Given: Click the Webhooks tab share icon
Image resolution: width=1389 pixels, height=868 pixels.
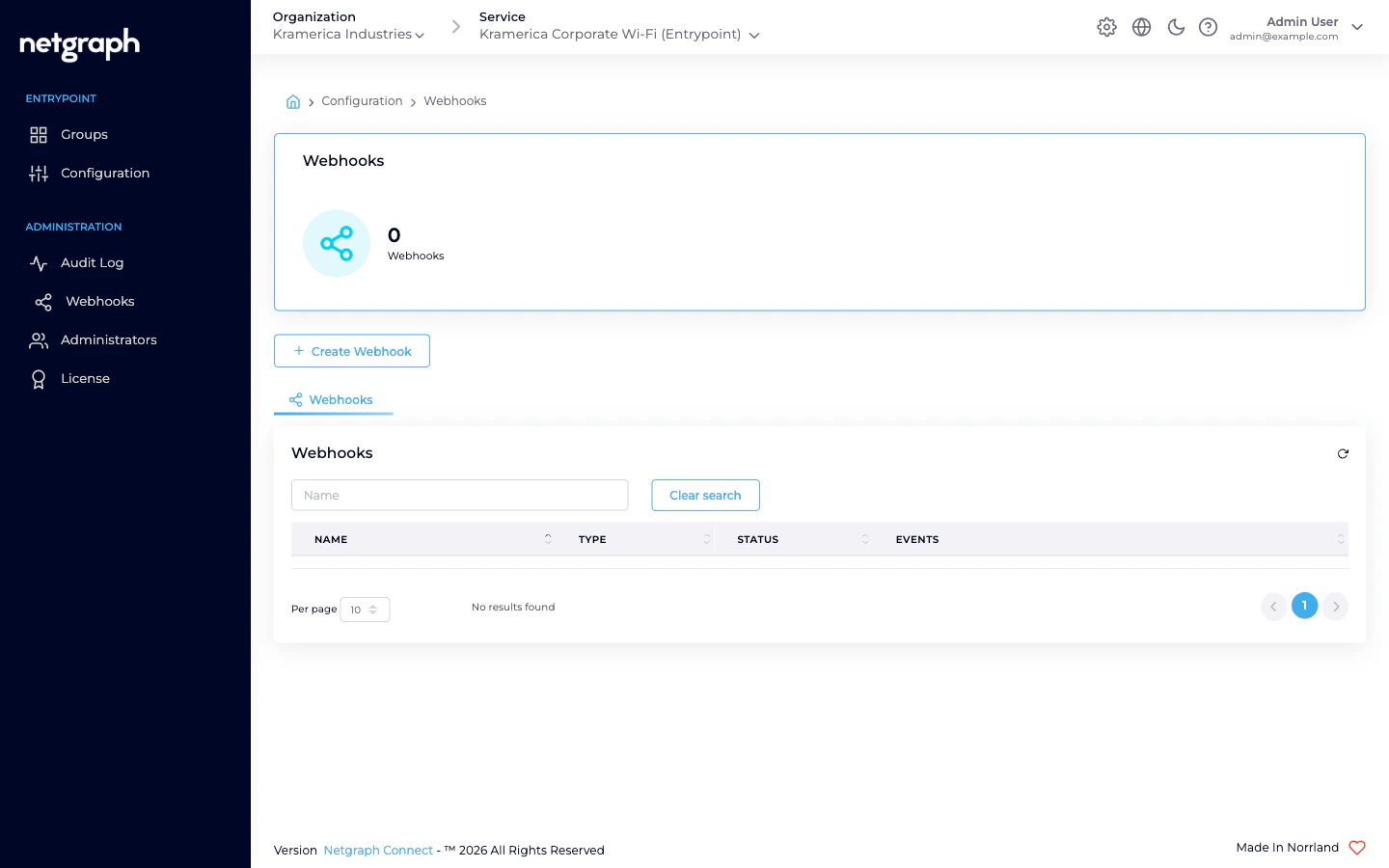Looking at the screenshot, I should tap(296, 400).
